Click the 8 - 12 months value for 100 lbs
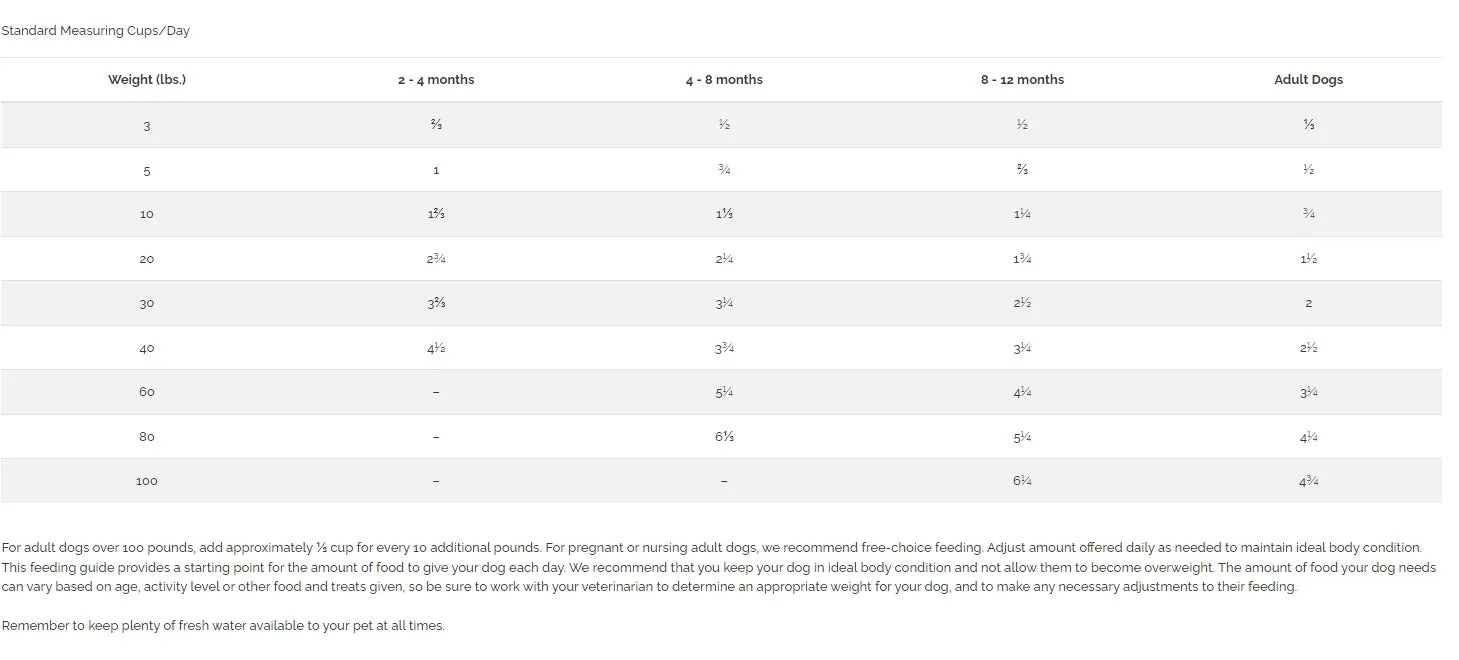Screen dimensions: 1459x660 [x=1022, y=481]
